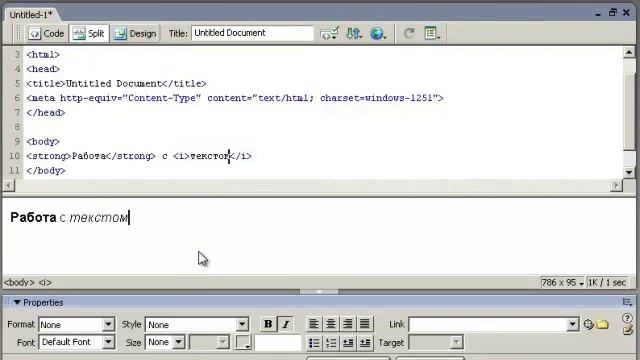Click the meta http-equiv code line

(235, 98)
